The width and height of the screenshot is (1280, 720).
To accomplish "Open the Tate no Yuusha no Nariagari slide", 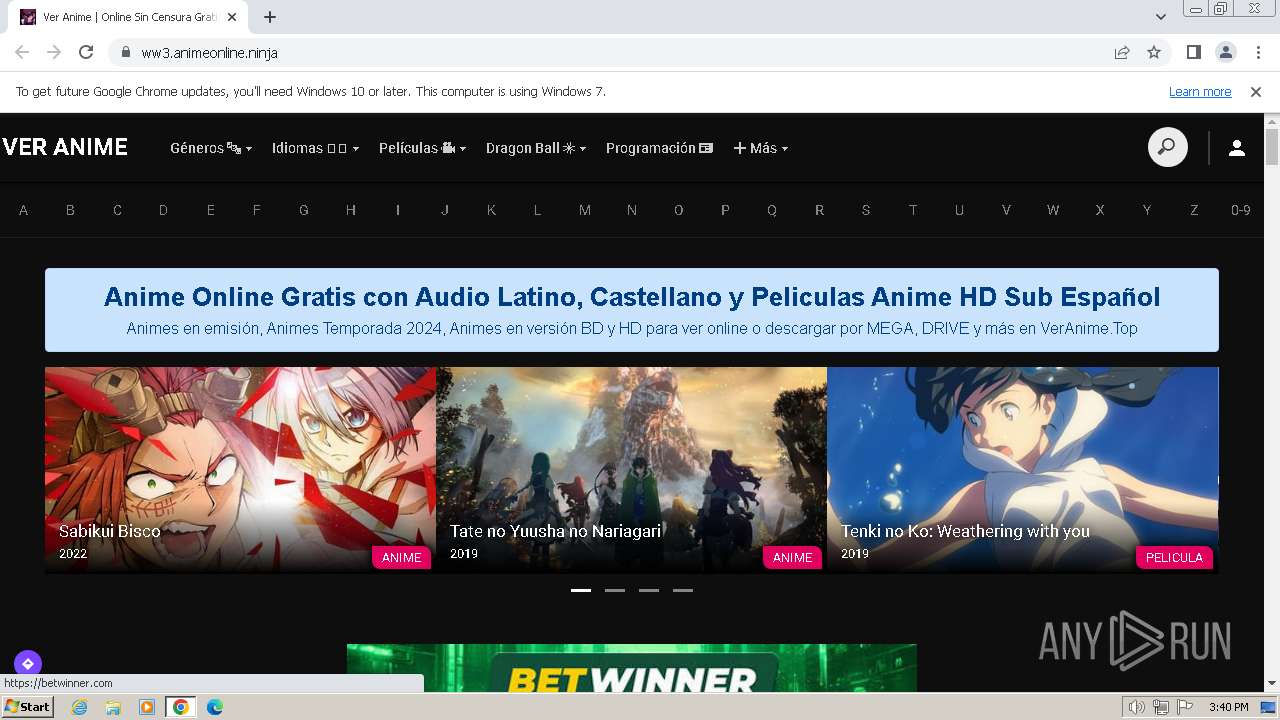I will pyautogui.click(x=631, y=469).
